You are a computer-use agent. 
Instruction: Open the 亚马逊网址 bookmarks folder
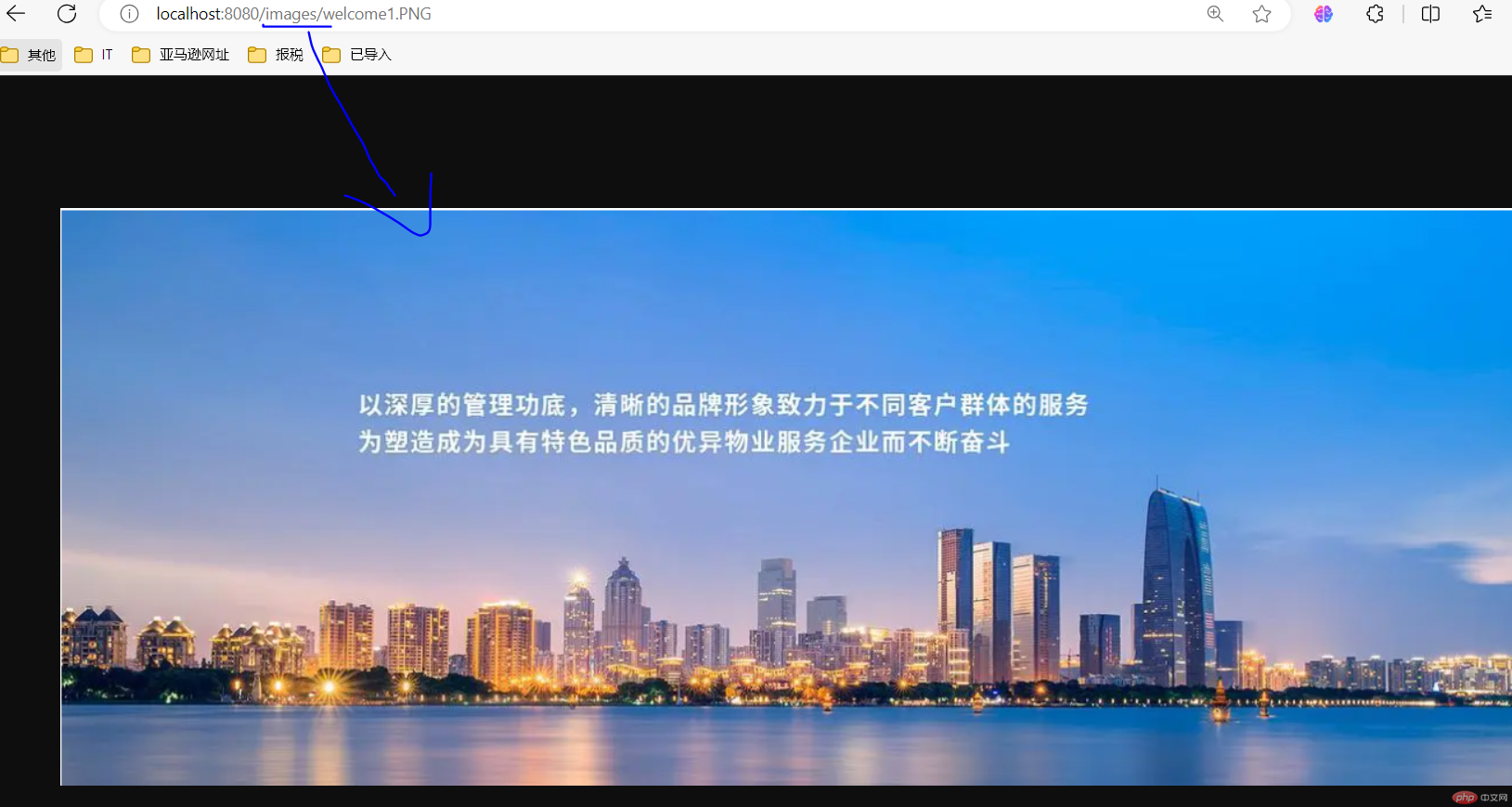click(181, 55)
